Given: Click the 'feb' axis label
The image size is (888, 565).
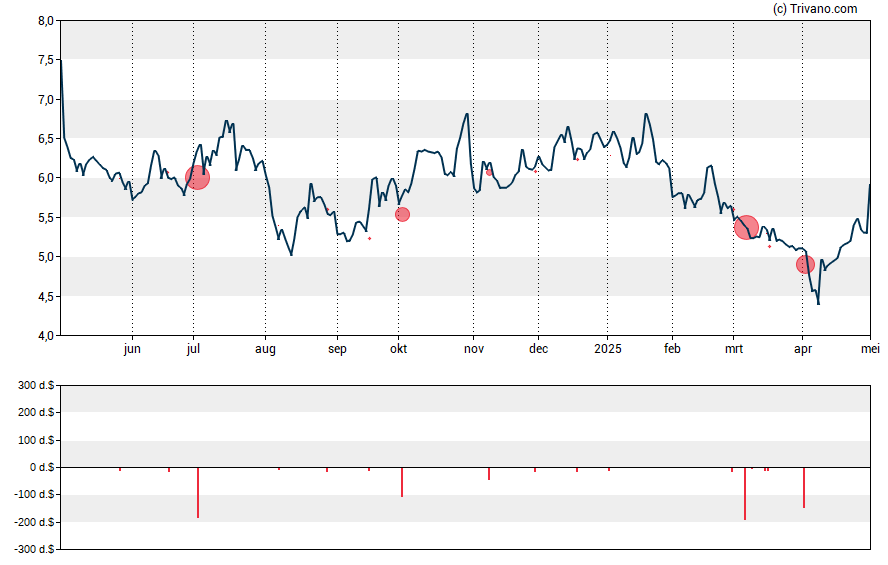Looking at the screenshot, I should tap(672, 349).
